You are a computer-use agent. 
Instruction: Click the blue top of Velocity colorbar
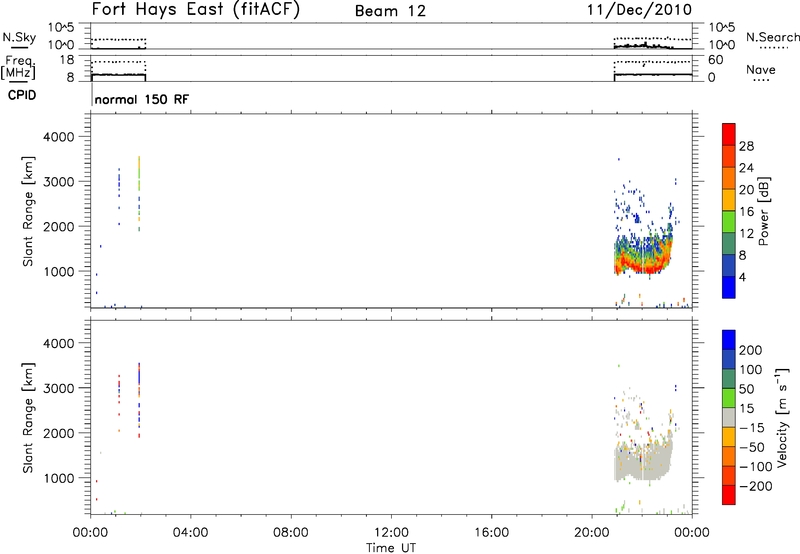point(729,340)
